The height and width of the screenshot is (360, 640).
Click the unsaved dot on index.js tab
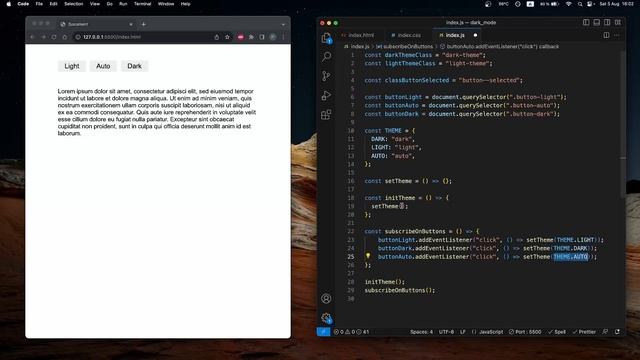(x=475, y=35)
